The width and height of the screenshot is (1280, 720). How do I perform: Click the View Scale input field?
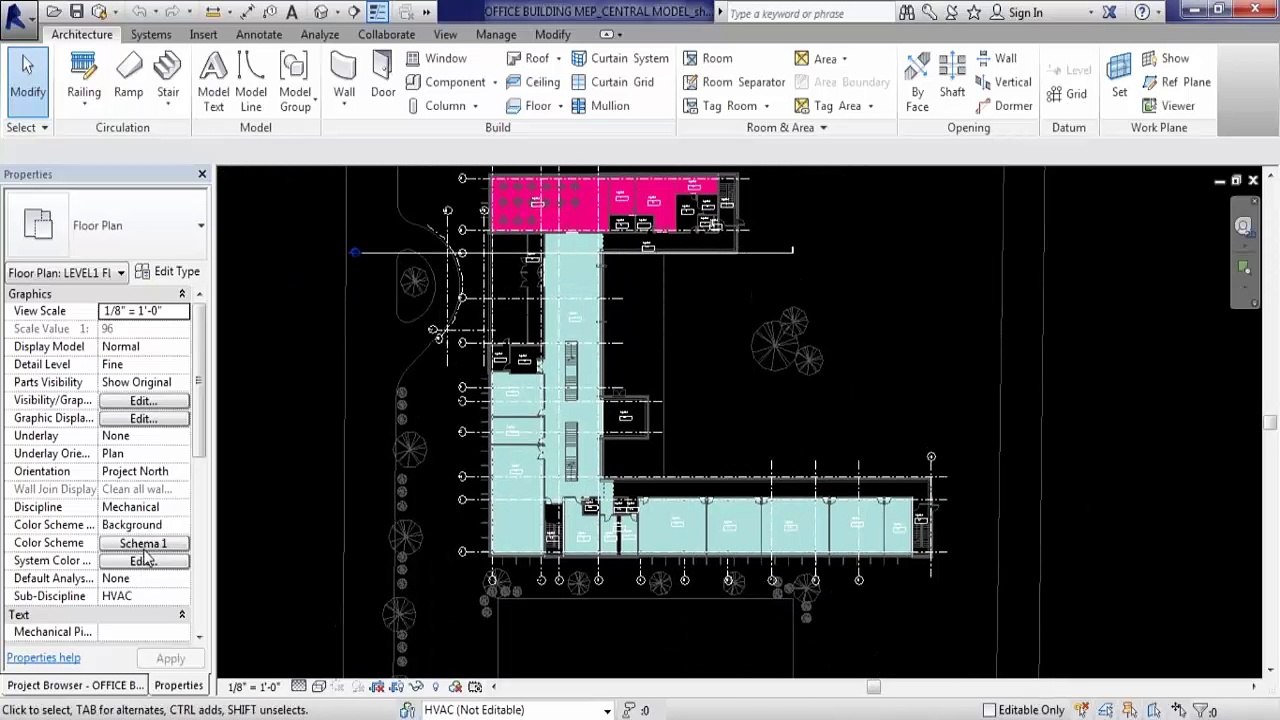[x=144, y=311]
